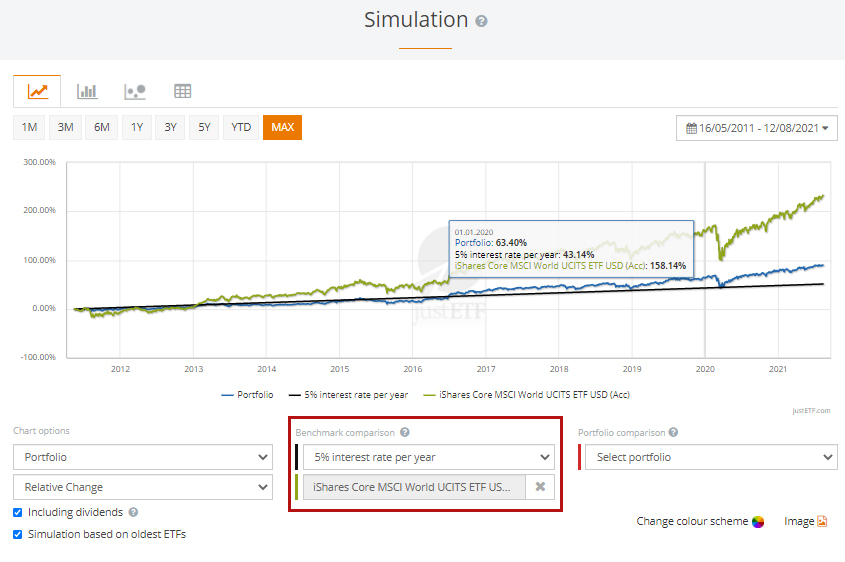Click the Benchmark comparison help icon
The width and height of the screenshot is (845, 562).
tap(405, 433)
